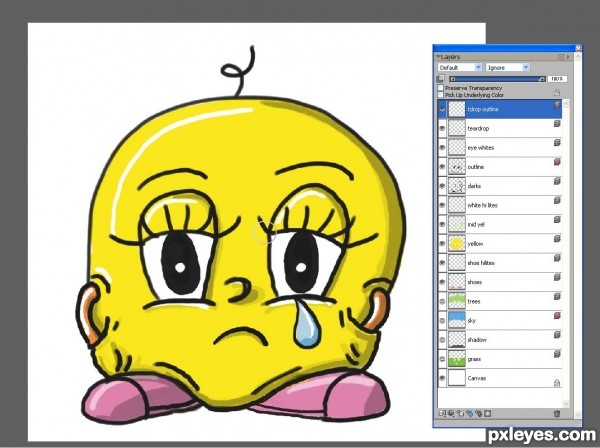Screen dimensions: 600x448
Task: Select the 'white hi lites' layer name
Action: (483, 205)
